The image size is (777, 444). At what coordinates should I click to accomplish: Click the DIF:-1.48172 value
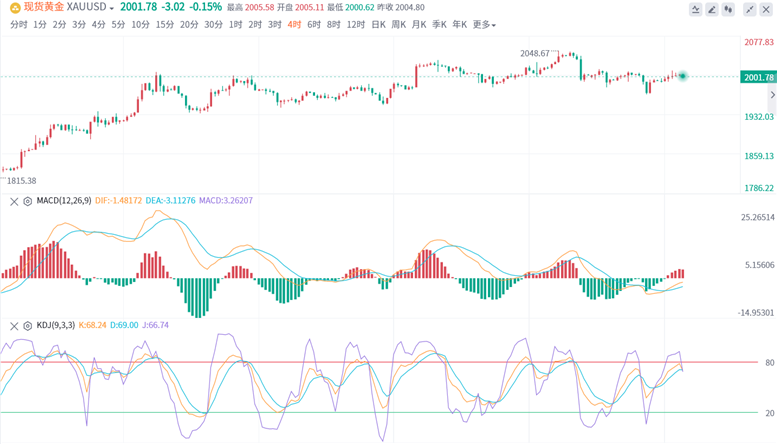pos(118,201)
